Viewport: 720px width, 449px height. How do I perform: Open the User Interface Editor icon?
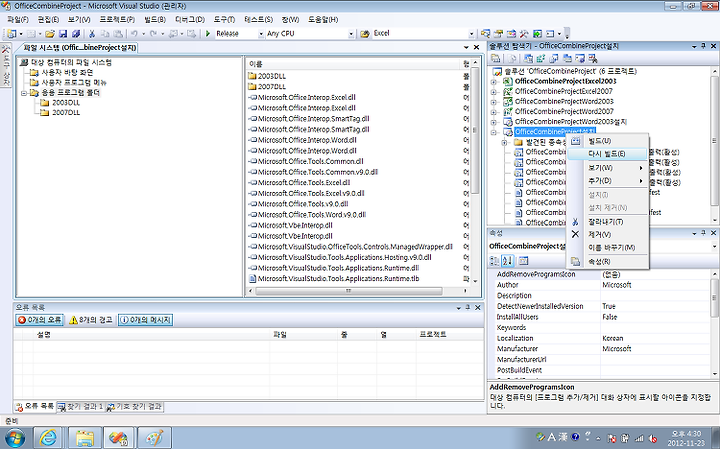(x=567, y=58)
